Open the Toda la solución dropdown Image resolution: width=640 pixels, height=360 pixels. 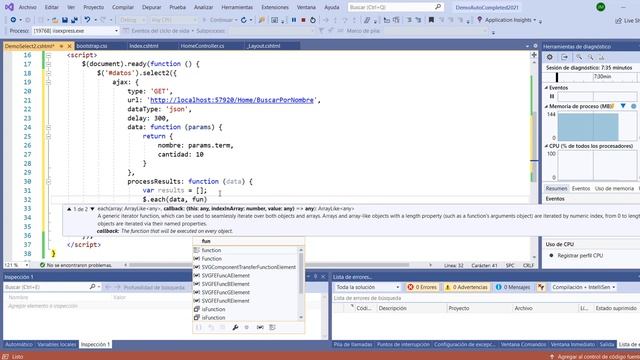(367, 287)
